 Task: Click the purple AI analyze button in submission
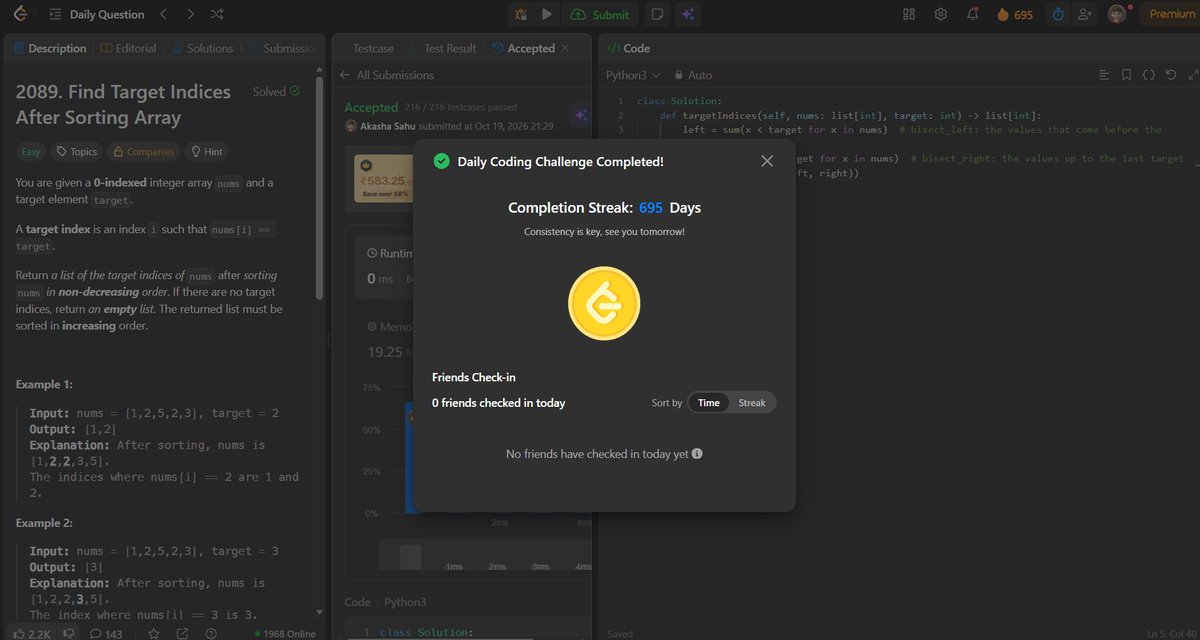tap(580, 115)
